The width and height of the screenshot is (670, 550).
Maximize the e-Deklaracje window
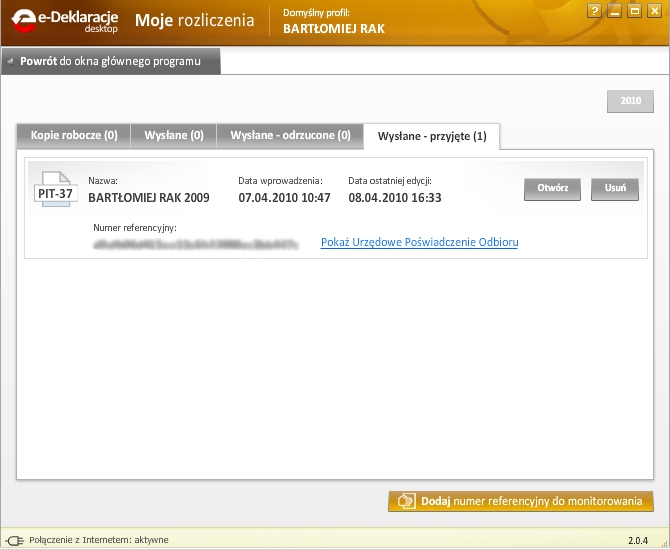635,10
